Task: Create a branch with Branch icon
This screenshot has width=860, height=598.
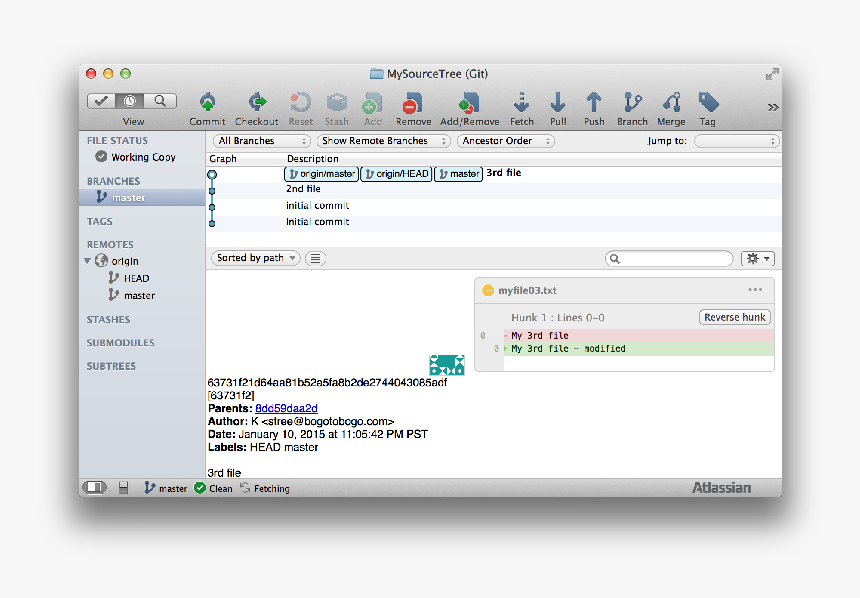Action: tap(632, 103)
